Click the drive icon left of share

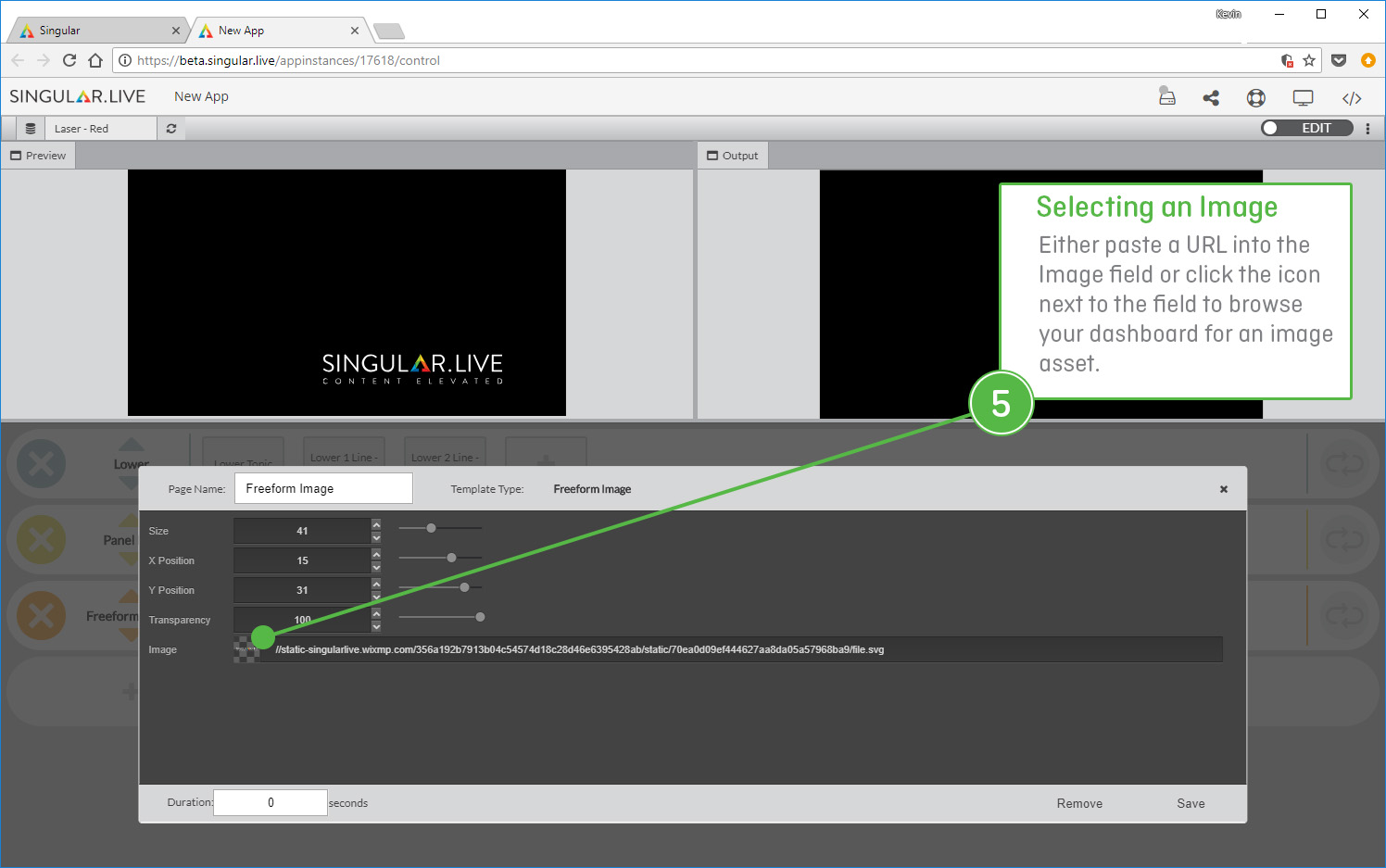1167,96
